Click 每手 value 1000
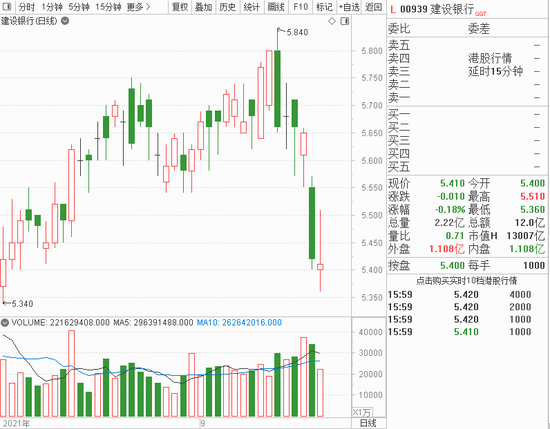This screenshot has width=550, height=429. (x=534, y=265)
